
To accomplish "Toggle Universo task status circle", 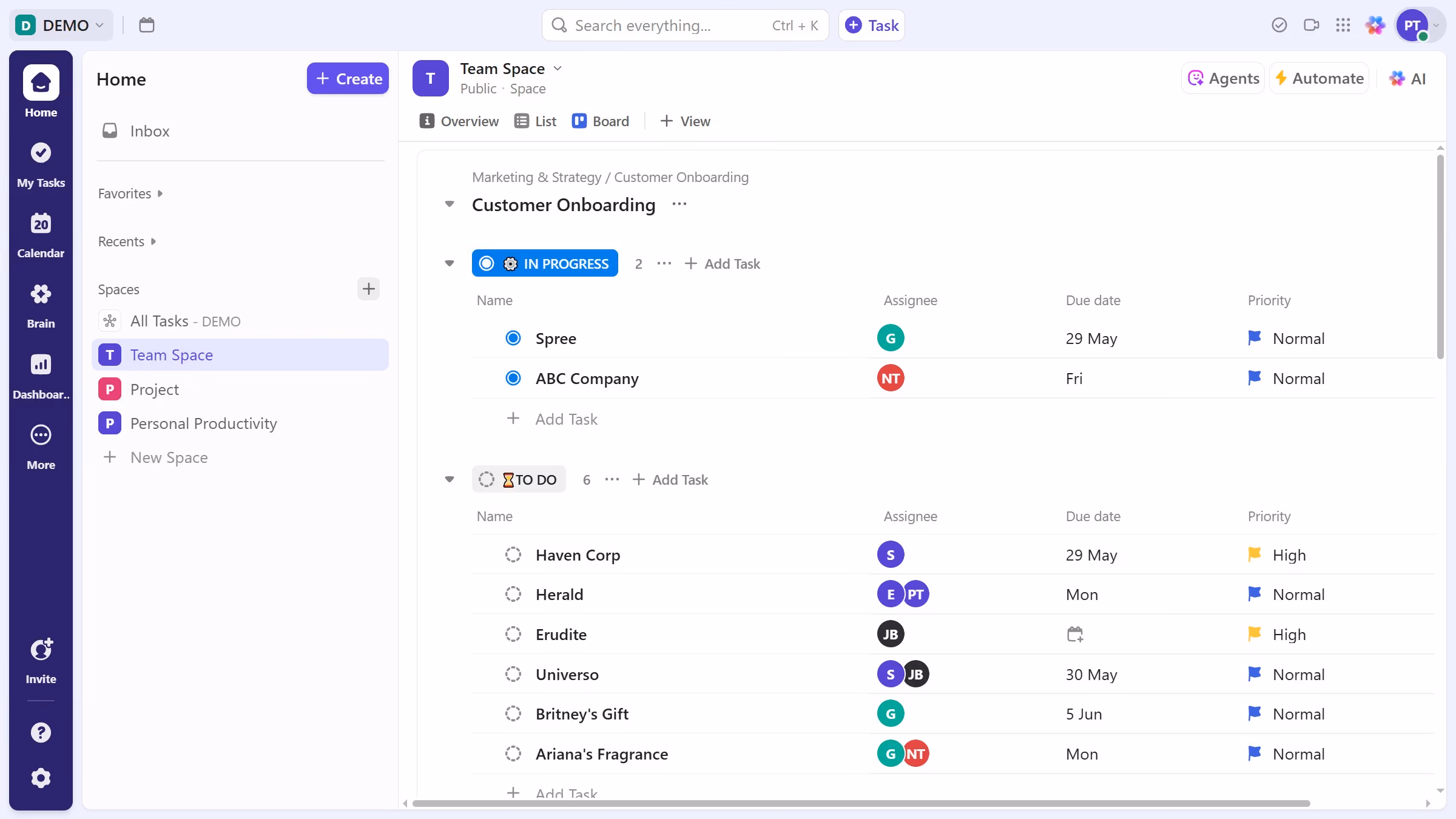I will [x=513, y=674].
